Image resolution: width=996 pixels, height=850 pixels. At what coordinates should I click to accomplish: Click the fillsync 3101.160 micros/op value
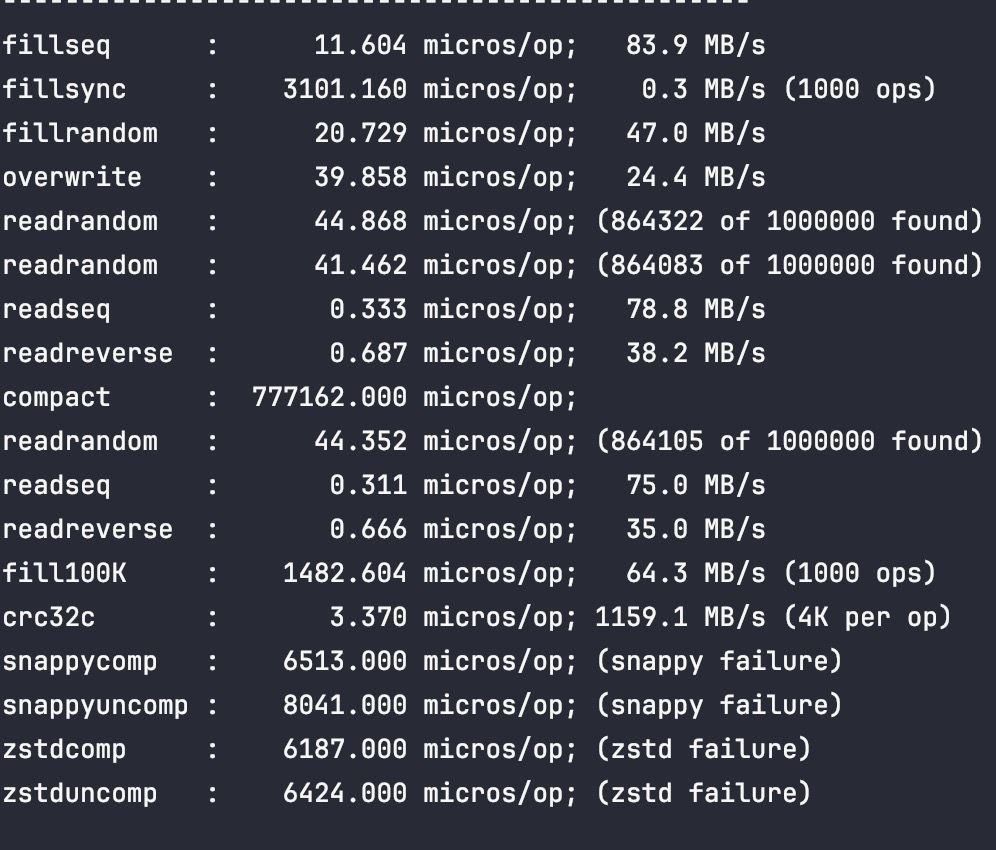tap(429, 90)
